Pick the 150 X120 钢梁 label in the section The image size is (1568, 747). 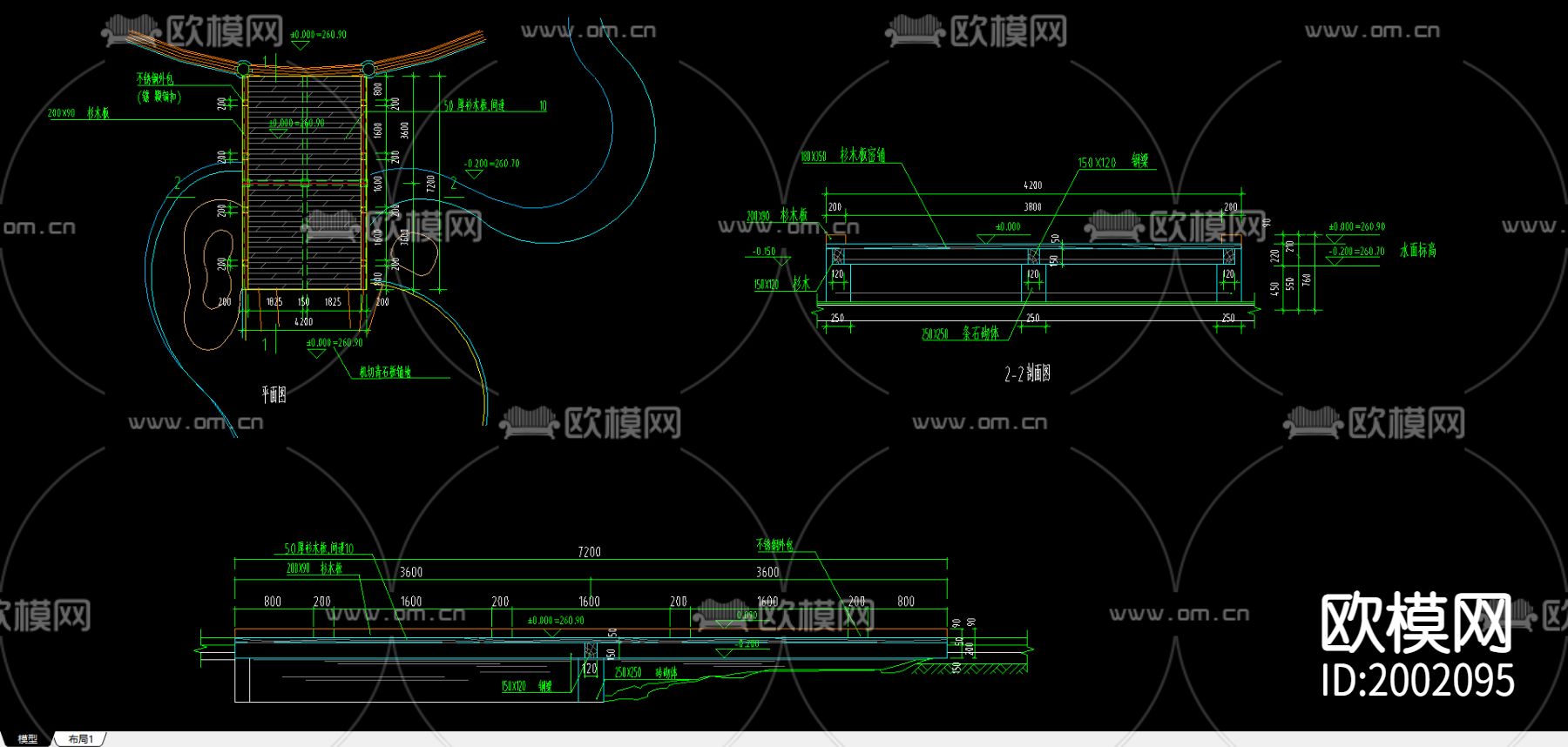pos(1114,161)
